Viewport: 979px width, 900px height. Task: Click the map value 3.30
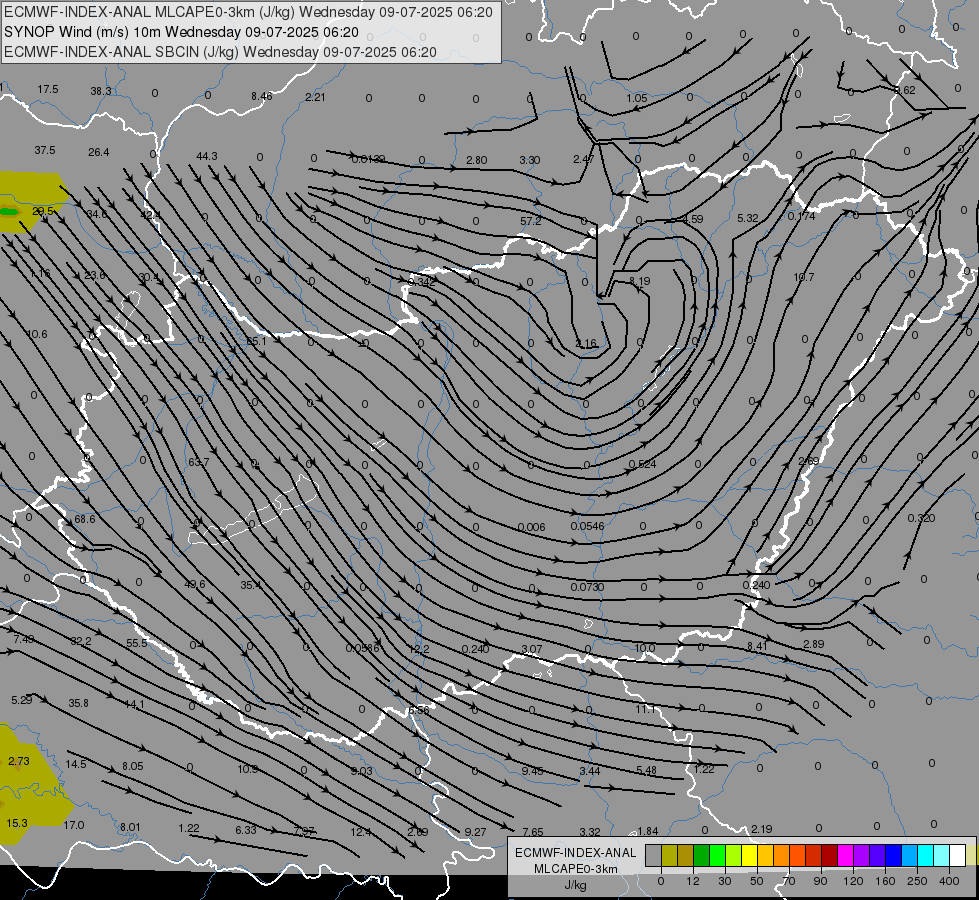(529, 161)
